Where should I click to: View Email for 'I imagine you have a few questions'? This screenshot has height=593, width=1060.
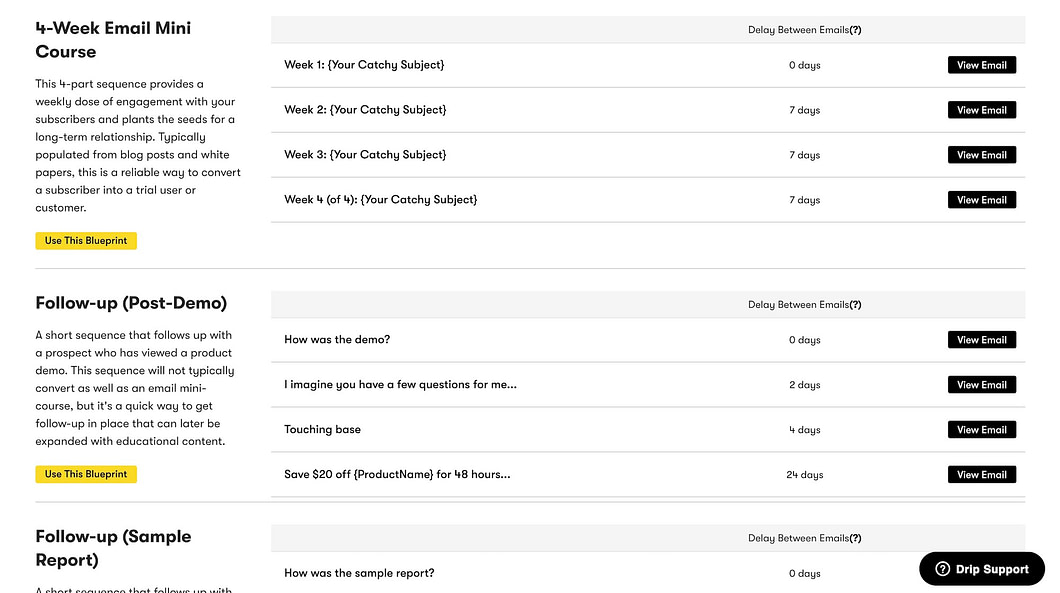pos(981,384)
